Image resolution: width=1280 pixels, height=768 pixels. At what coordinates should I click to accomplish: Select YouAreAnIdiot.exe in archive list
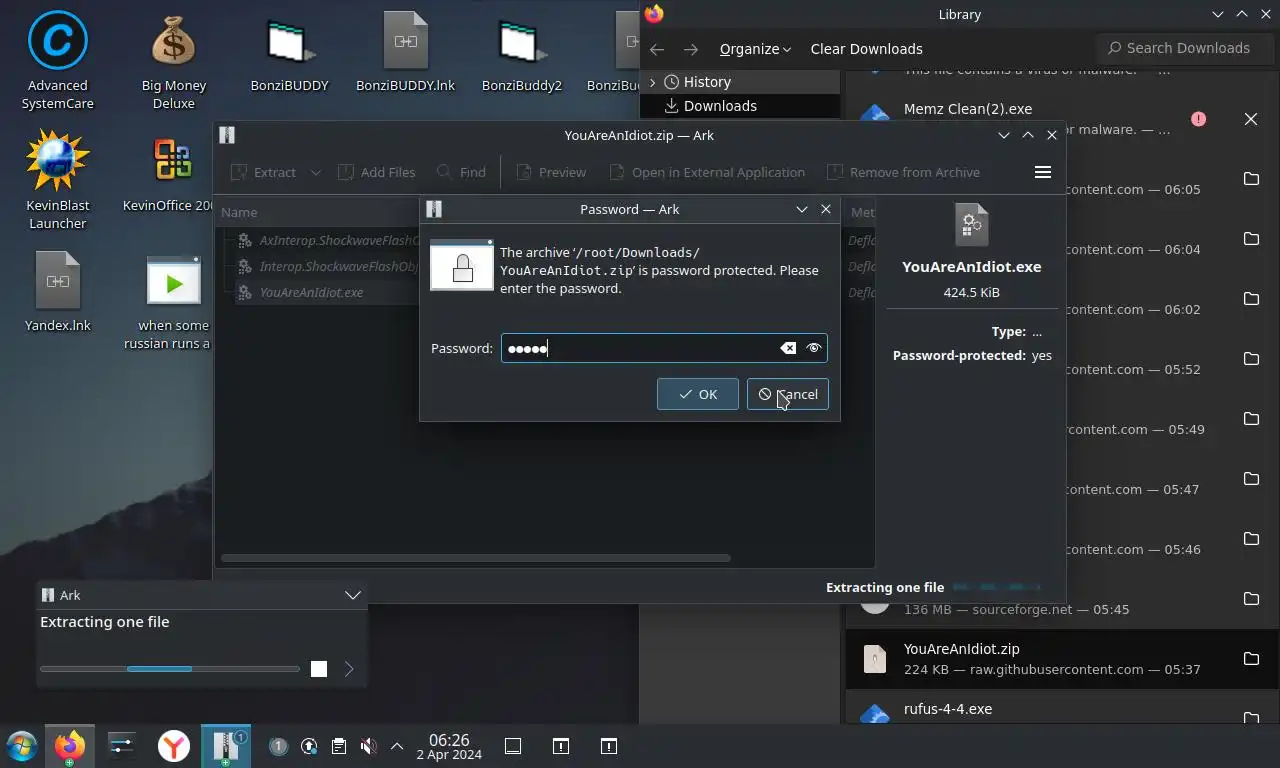point(311,292)
